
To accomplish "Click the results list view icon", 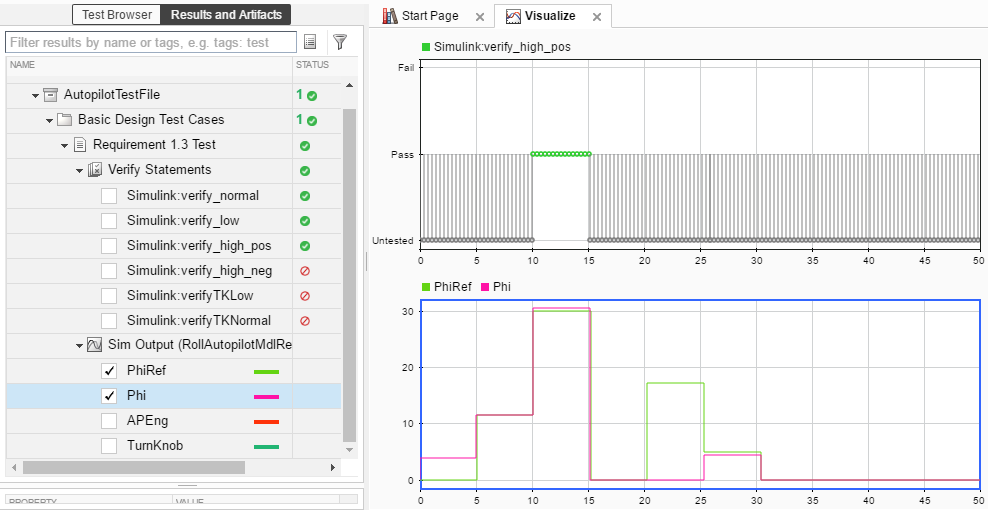I will (x=309, y=42).
